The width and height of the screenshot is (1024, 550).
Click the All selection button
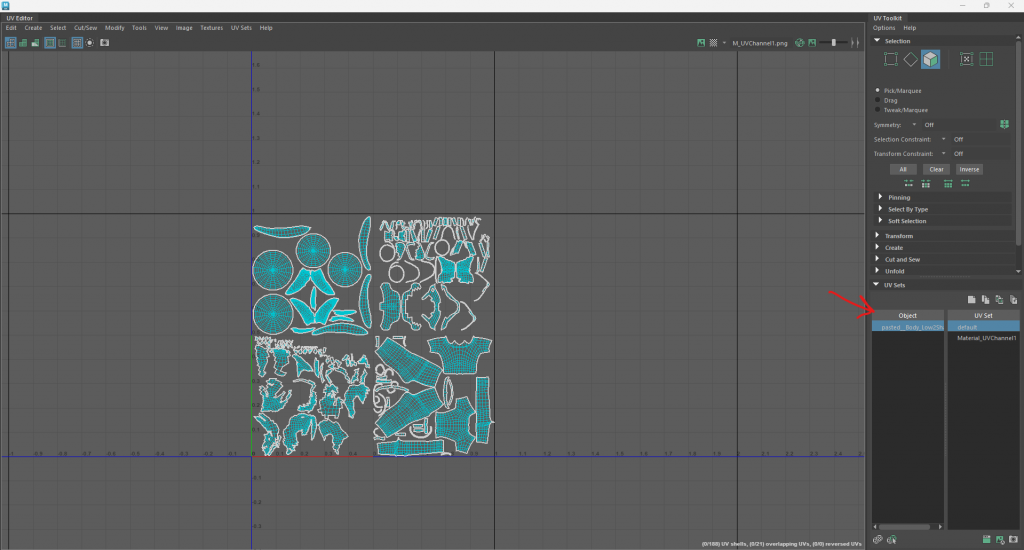click(903, 169)
